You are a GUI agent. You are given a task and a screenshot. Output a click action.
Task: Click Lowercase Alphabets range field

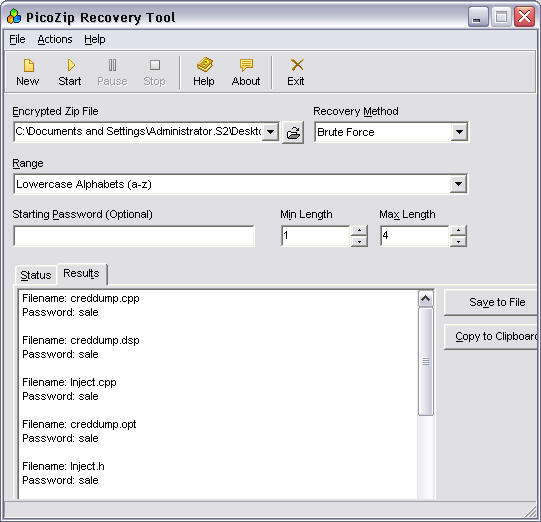(x=232, y=184)
